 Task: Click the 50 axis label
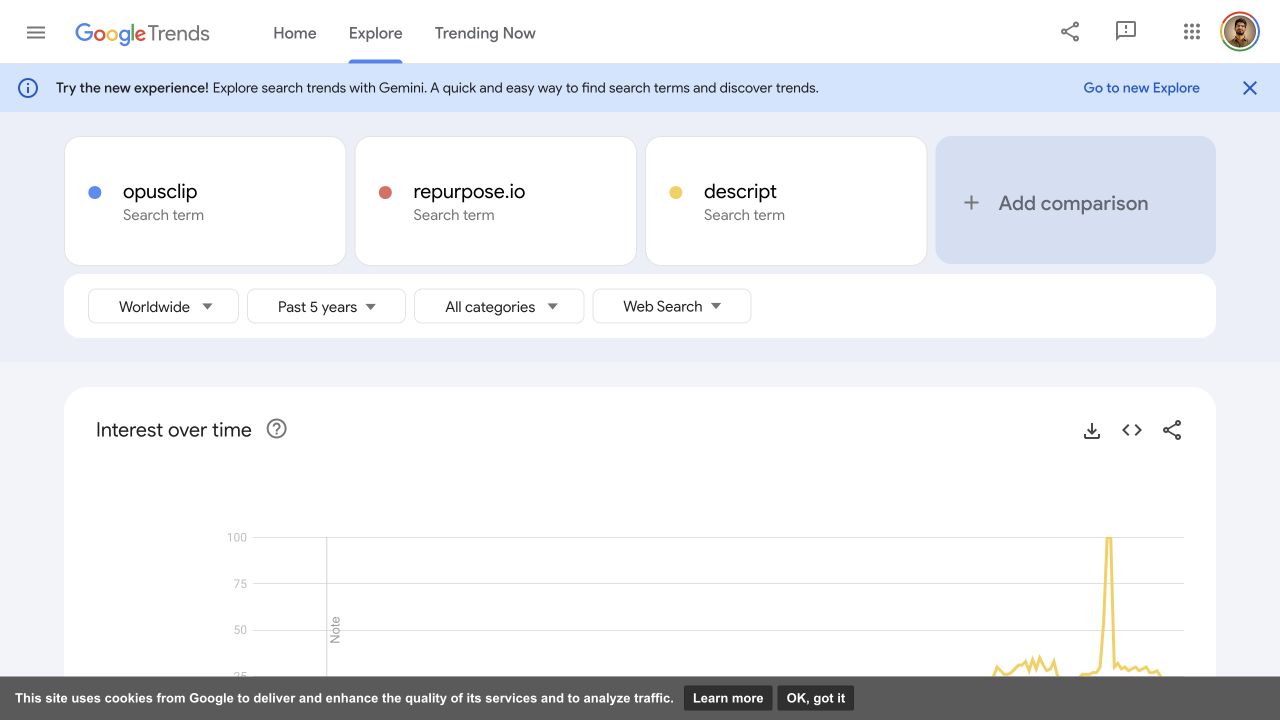(x=240, y=630)
